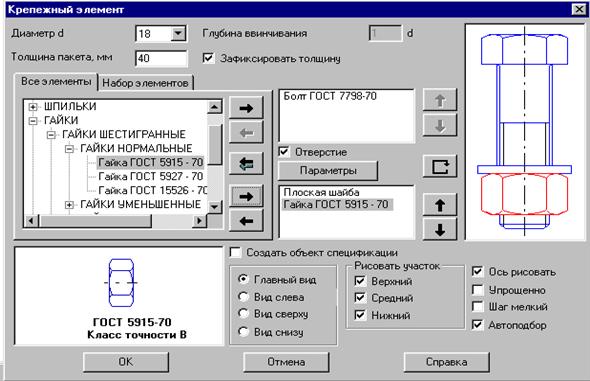Expand the ШПИЛЬКИ tree node
The width and height of the screenshot is (590, 381).
pos(33,107)
